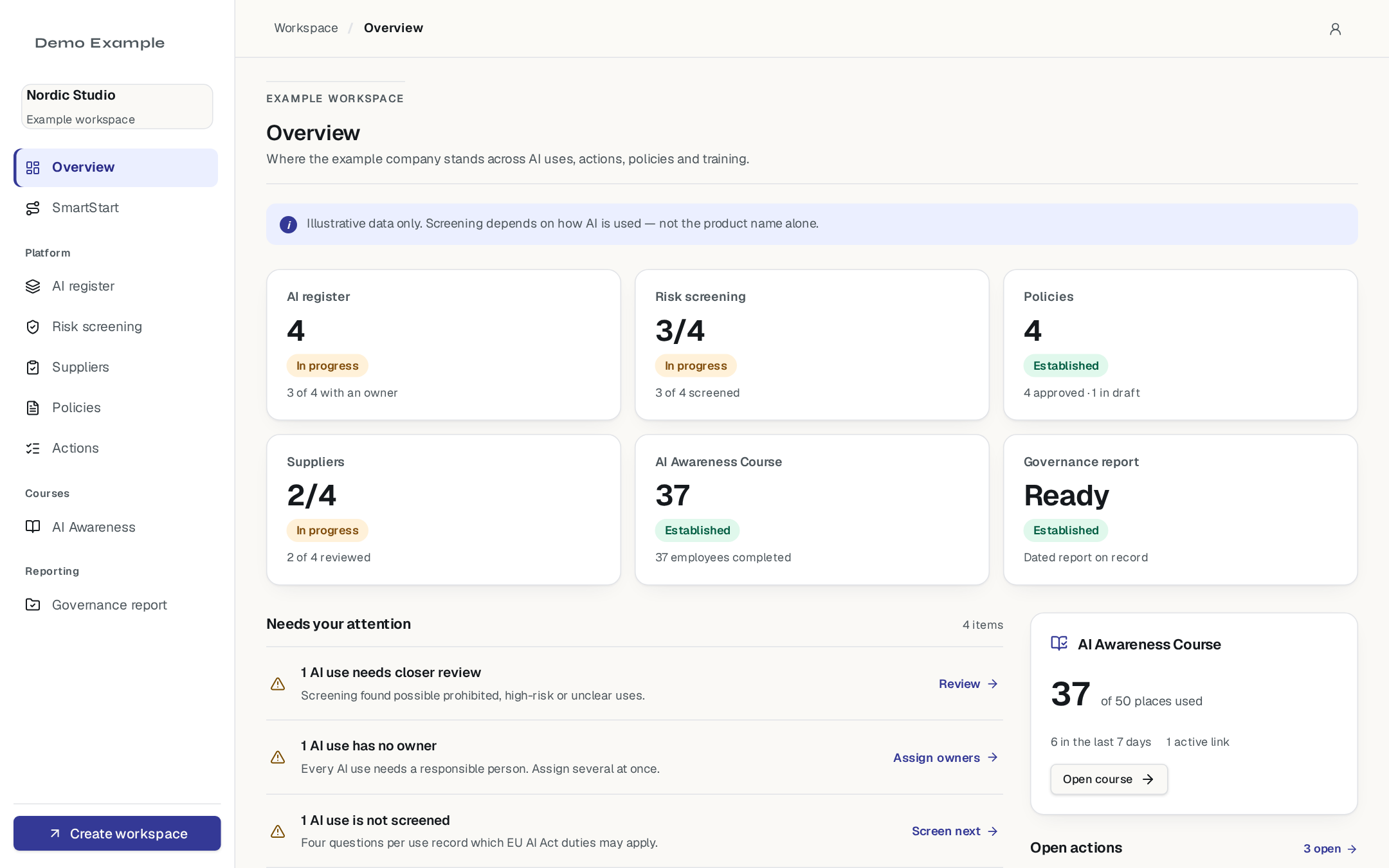Open the Suppliers 2/4 card
Image resolution: width=1389 pixels, height=868 pixels.
444,510
